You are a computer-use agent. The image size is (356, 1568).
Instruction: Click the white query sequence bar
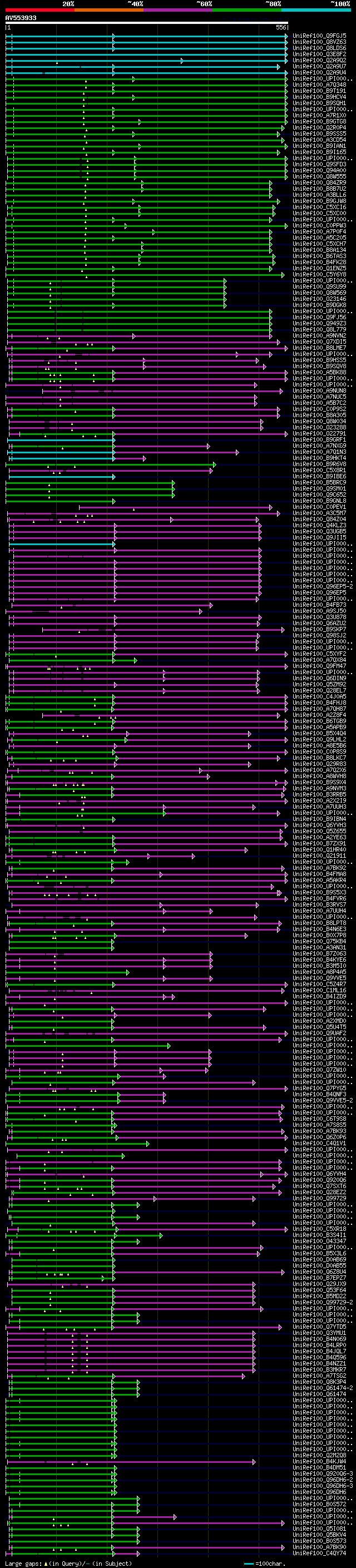[147, 23]
